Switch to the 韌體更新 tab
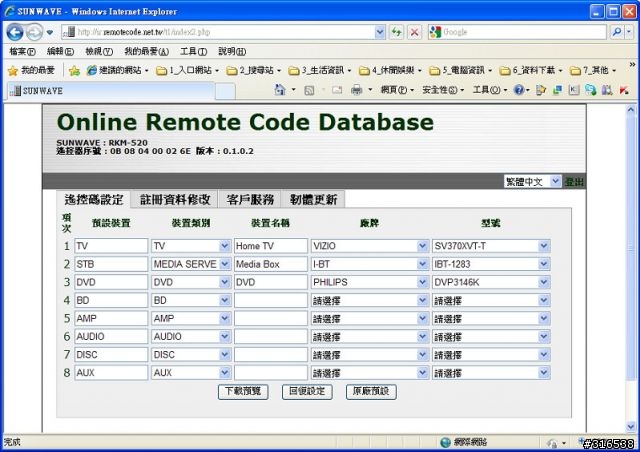640x452 pixels. point(313,199)
